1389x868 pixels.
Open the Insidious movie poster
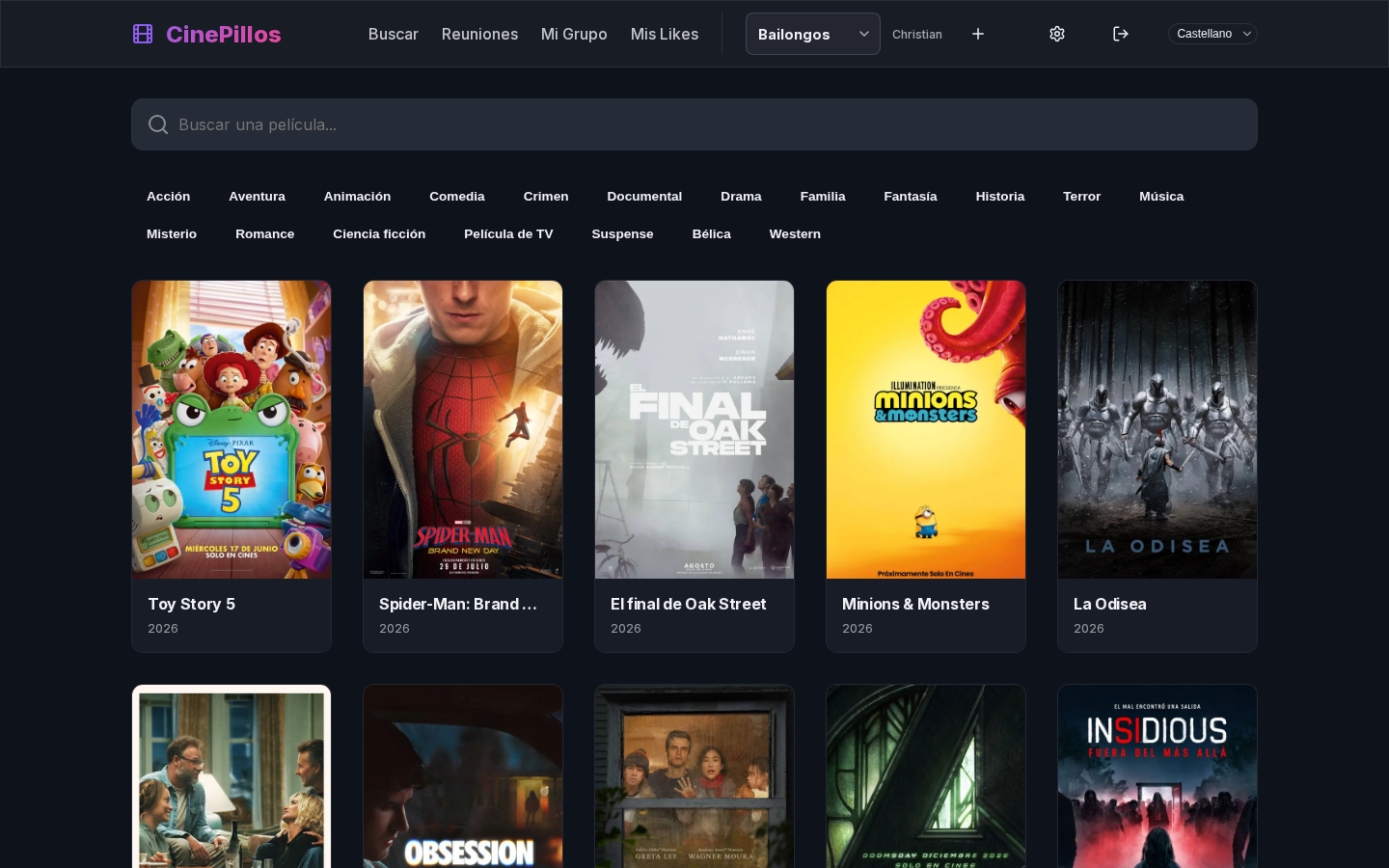tap(1157, 776)
